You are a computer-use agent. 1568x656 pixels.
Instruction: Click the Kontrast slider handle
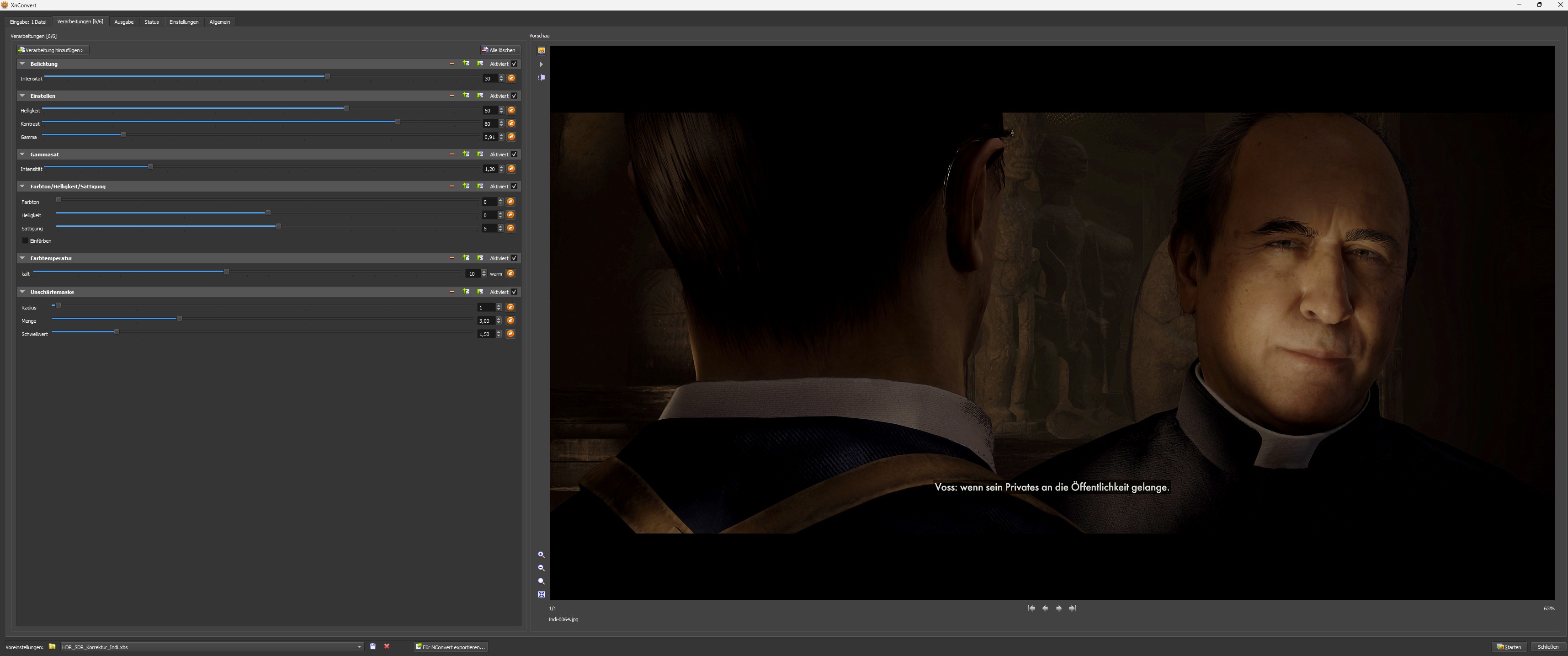398,122
